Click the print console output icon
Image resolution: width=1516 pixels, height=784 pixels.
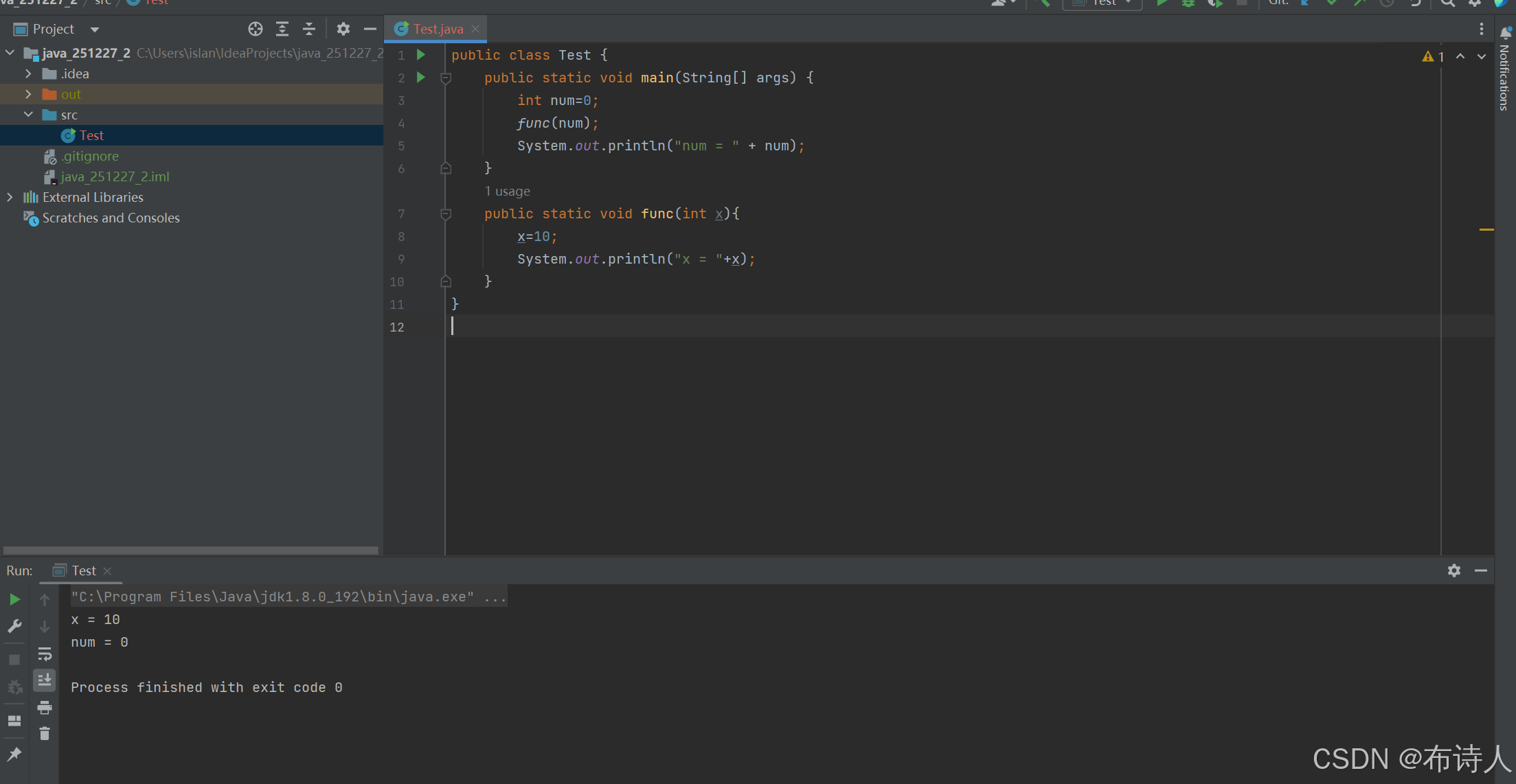pyautogui.click(x=45, y=707)
